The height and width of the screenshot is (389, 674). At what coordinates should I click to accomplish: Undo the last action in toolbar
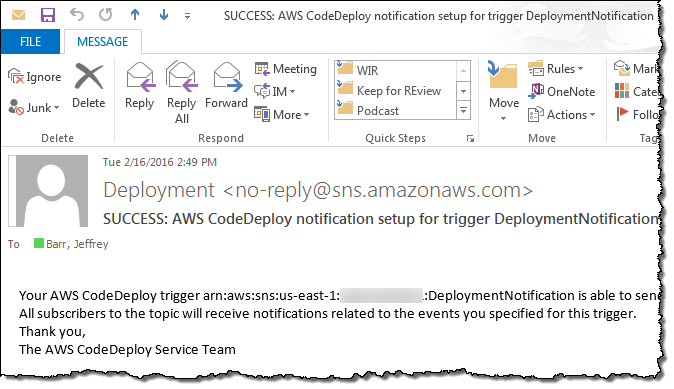coord(77,15)
